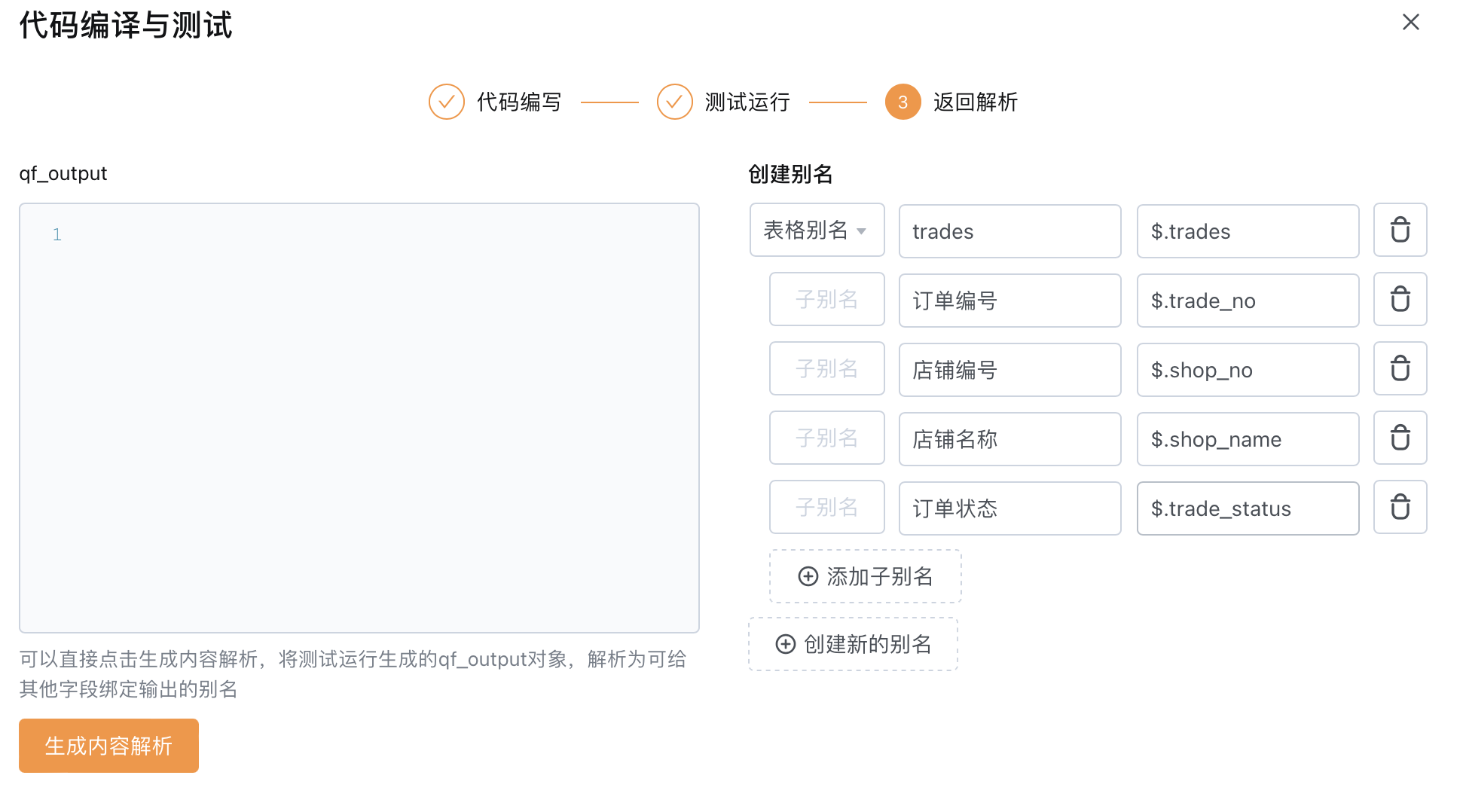Delete the 店铺名称 sub-alias row
The image size is (1463, 812).
1400,438
